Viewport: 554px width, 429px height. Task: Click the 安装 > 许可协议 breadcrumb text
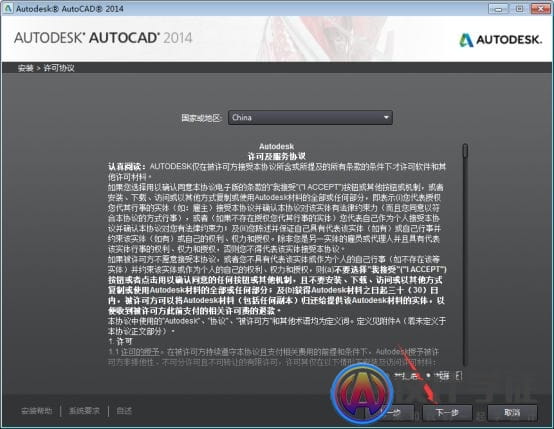[x=46, y=68]
